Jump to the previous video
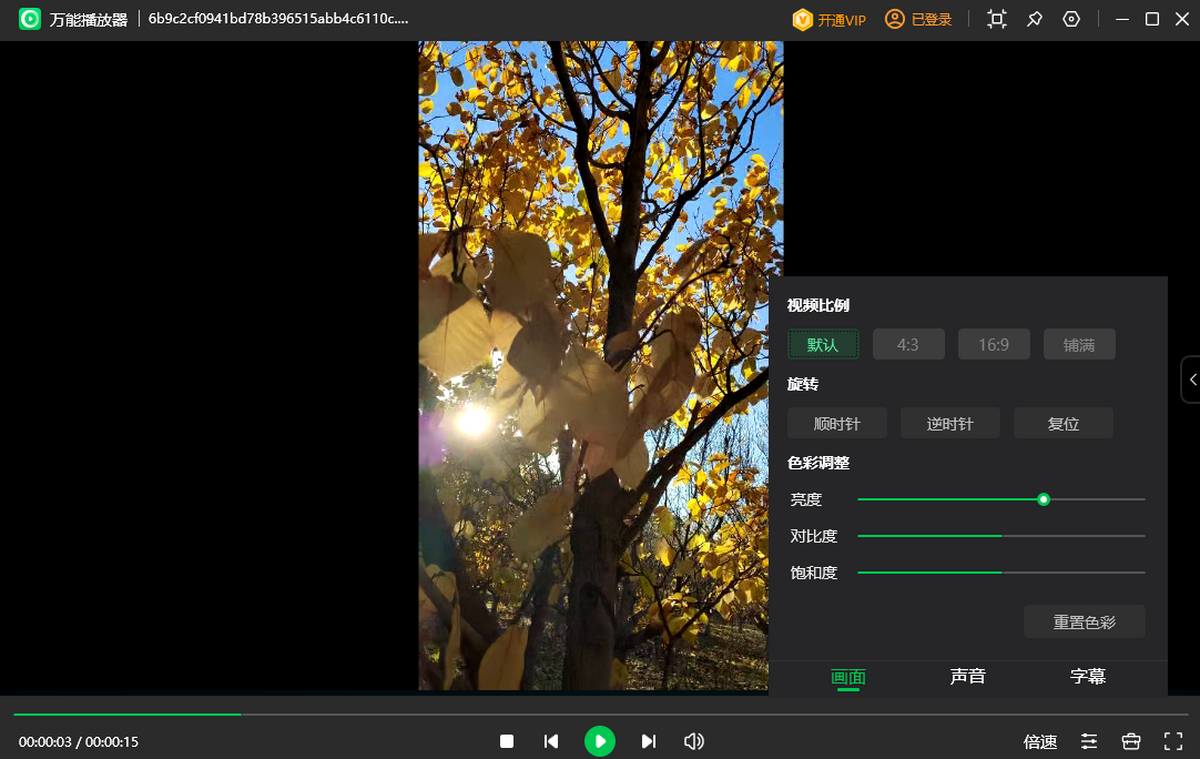Screen dimensions: 1200x759 (551, 741)
